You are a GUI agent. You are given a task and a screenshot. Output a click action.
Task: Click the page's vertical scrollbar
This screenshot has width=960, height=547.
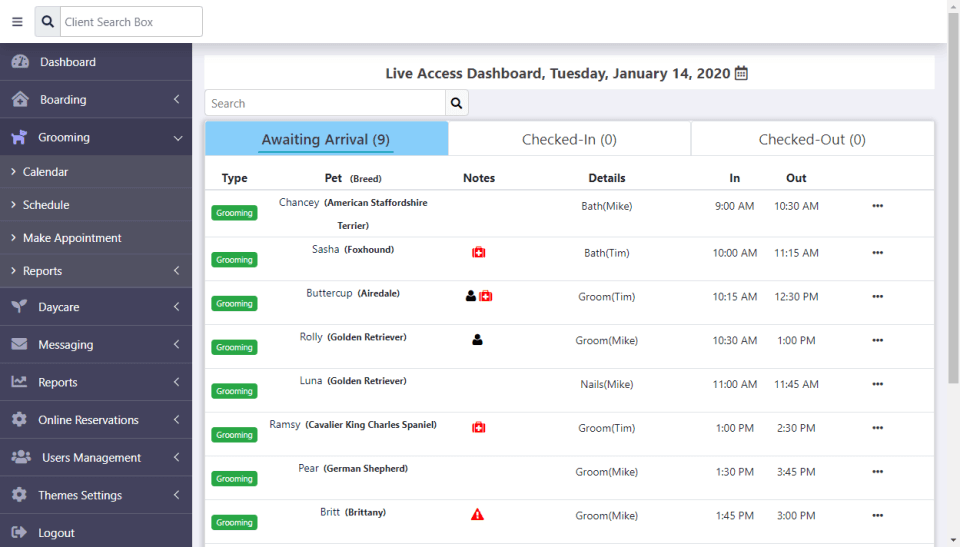[953, 200]
